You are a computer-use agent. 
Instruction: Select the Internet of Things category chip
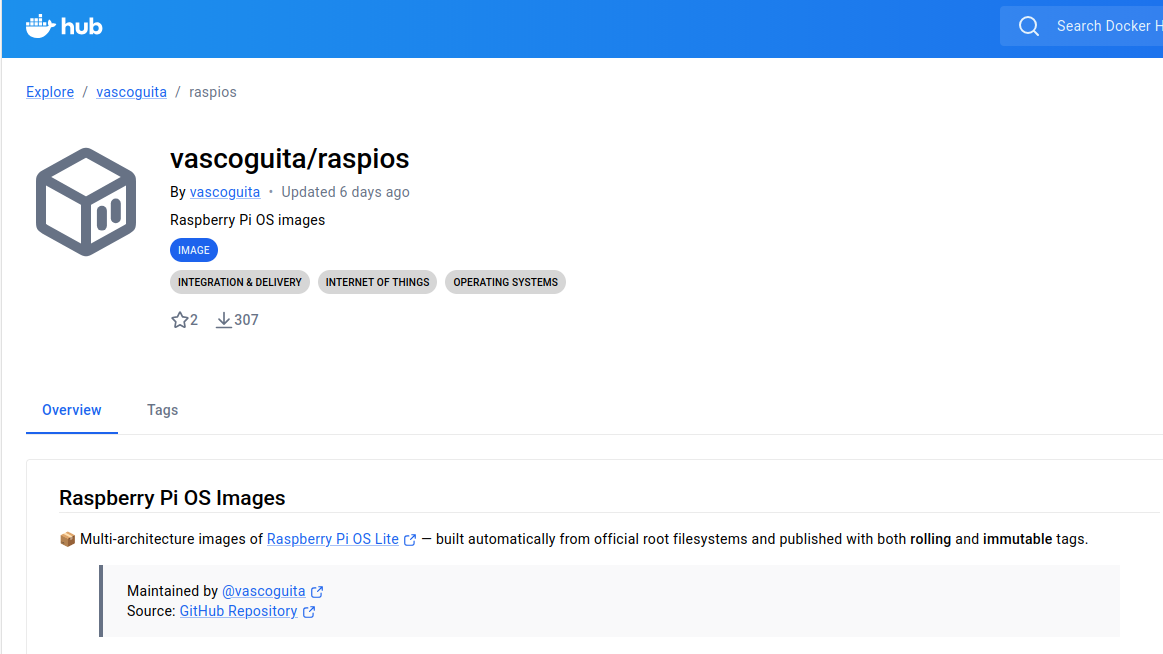(x=377, y=282)
